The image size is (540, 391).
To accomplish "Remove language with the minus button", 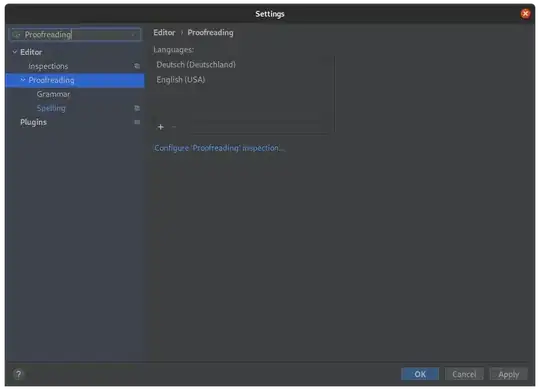I will [174, 127].
